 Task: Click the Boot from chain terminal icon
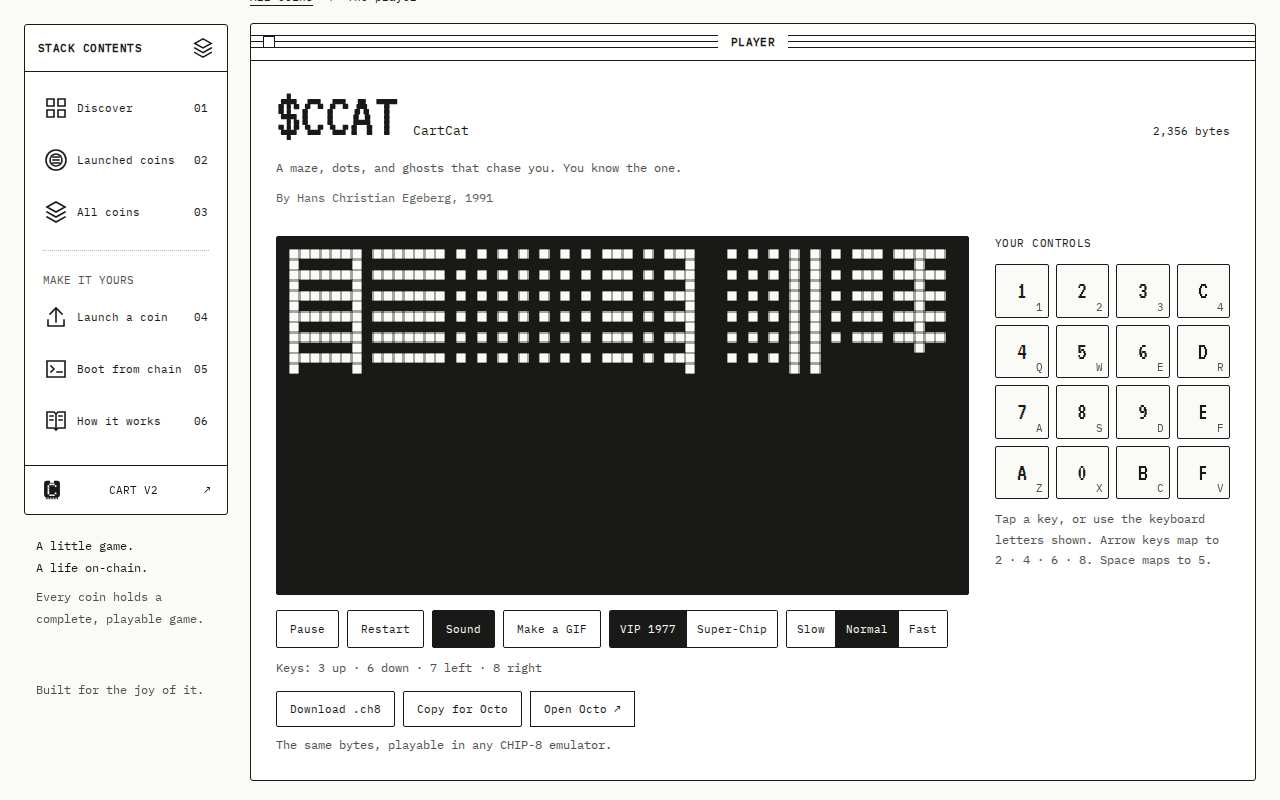point(56,369)
